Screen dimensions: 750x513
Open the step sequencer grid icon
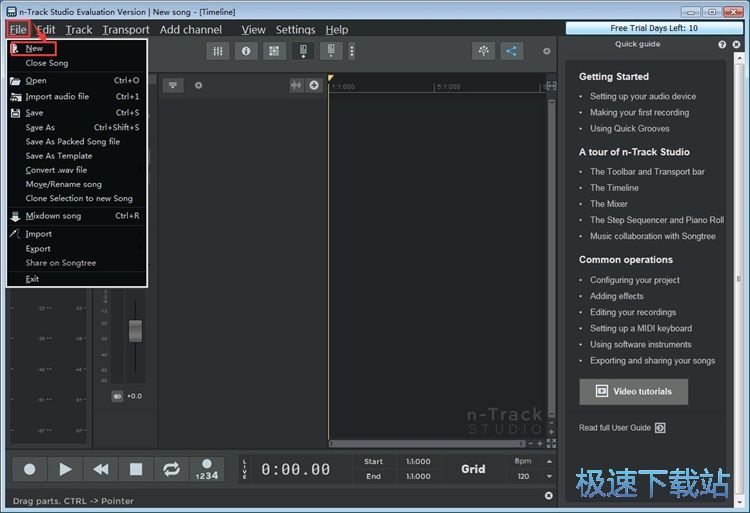[273, 51]
